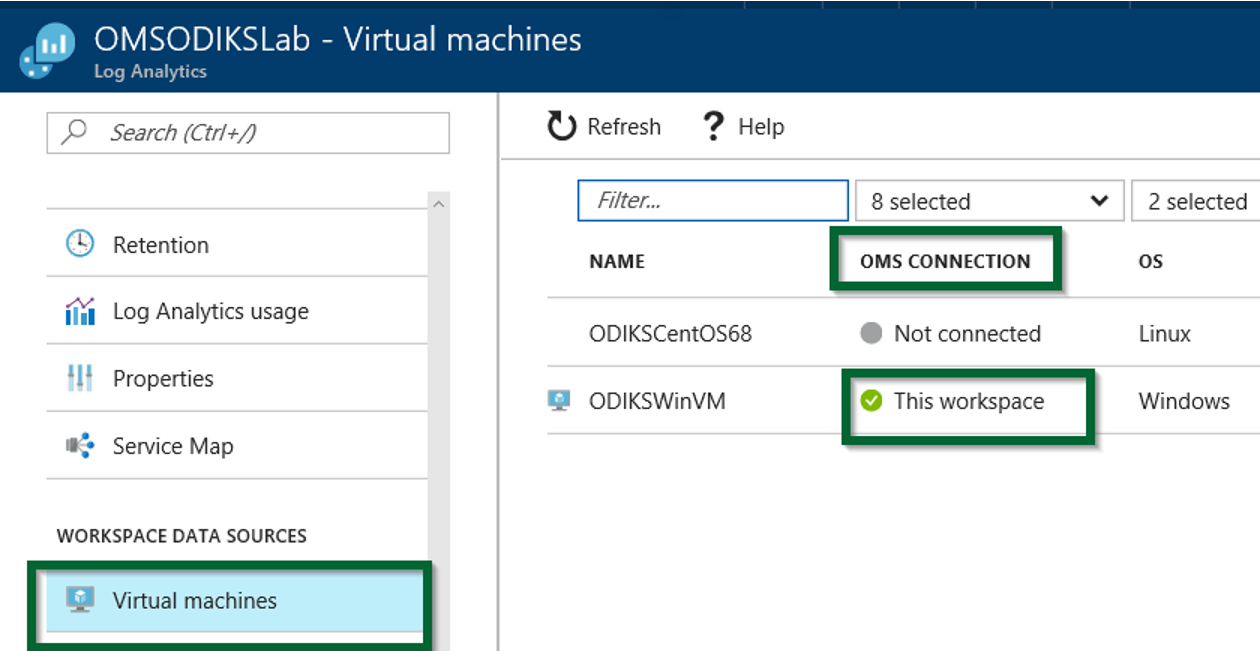Select the ODIKSWinVM row name
Image resolution: width=1260 pixels, height=651 pixels.
pyautogui.click(x=657, y=401)
